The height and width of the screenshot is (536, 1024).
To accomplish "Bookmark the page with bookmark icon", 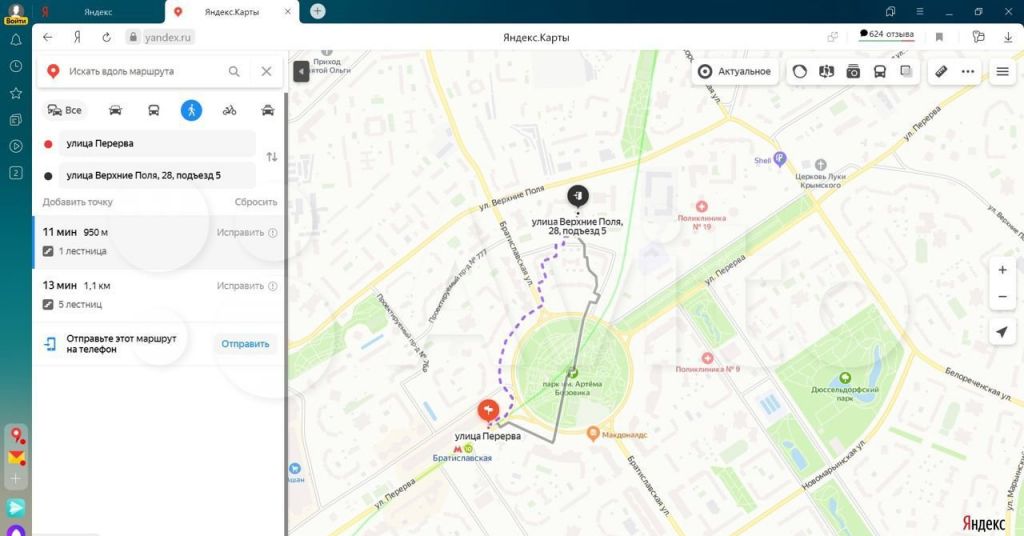I will [x=939, y=37].
